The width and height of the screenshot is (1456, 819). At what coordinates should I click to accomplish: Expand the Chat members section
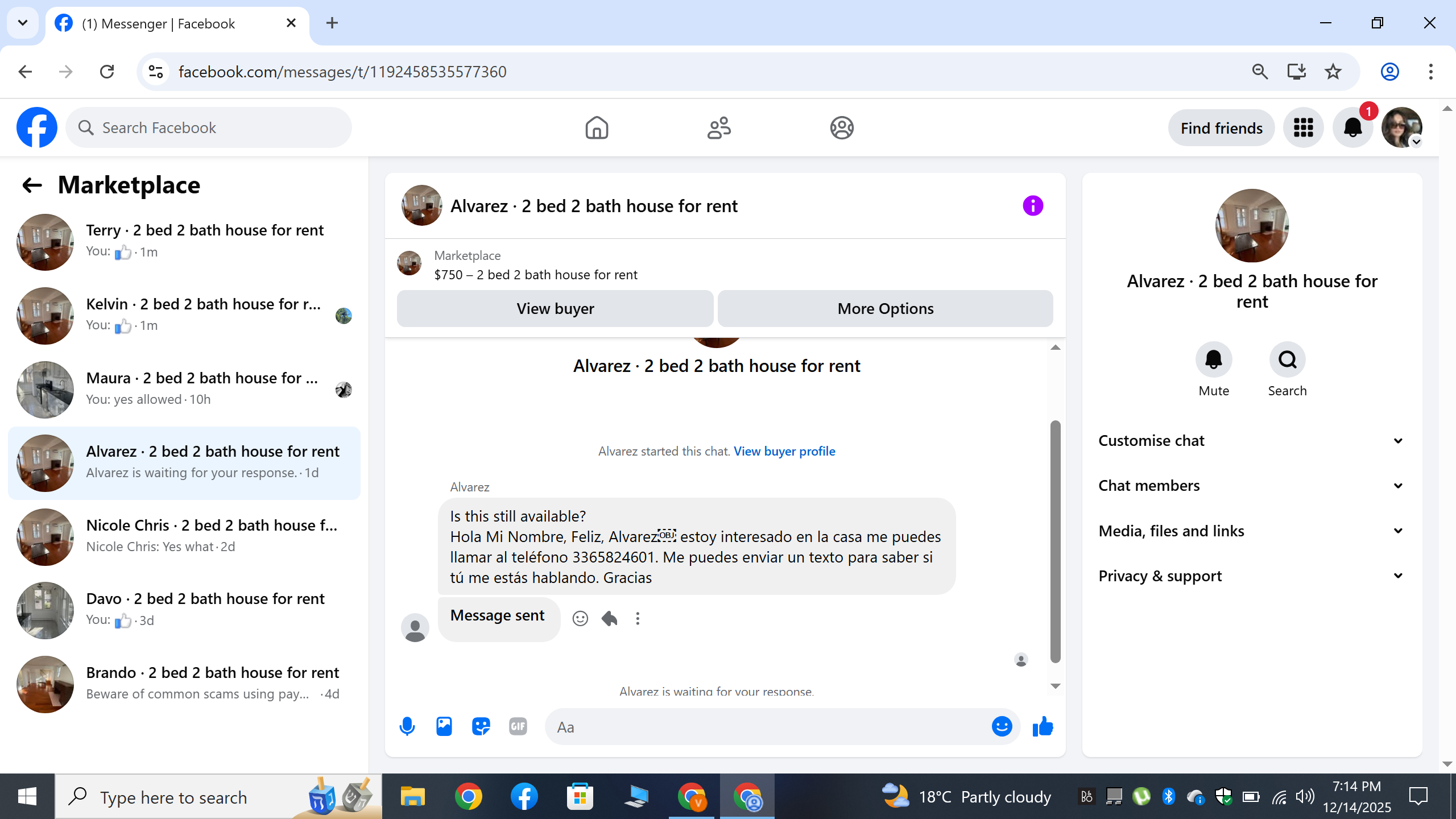(x=1251, y=486)
